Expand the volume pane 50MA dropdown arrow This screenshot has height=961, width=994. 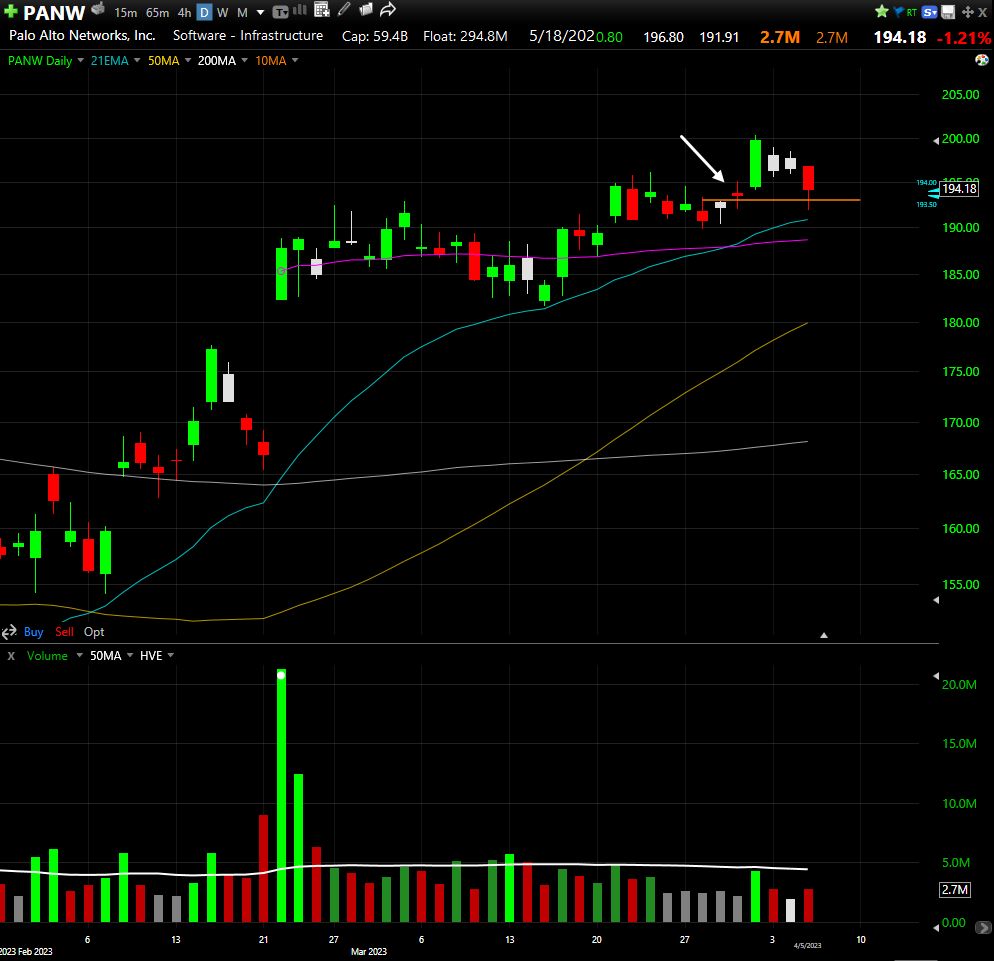[130, 655]
